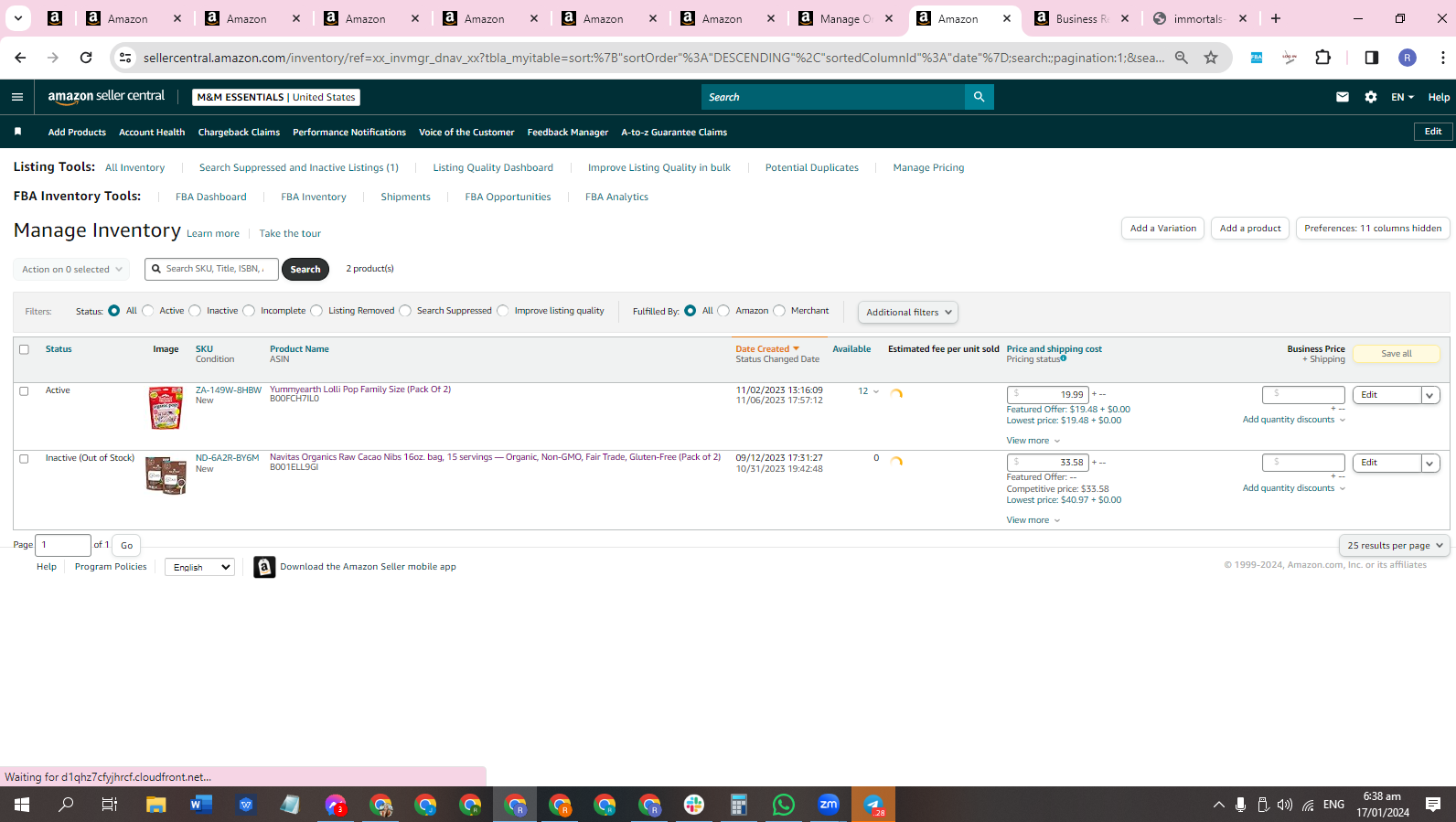The height and width of the screenshot is (822, 1456).
Task: Open the settings gear icon
Action: (x=1371, y=97)
